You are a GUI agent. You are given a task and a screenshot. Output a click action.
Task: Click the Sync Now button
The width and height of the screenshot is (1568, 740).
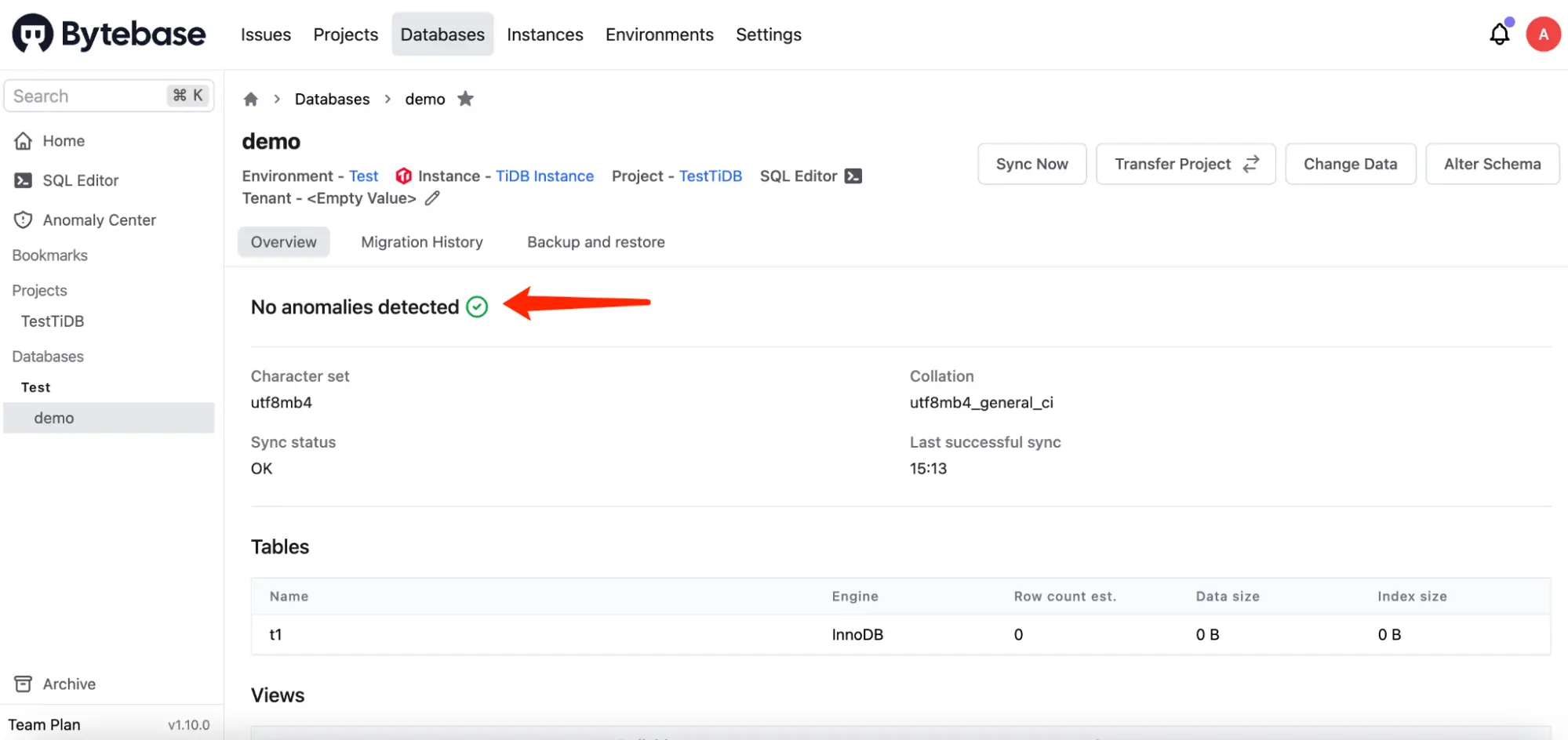point(1032,164)
